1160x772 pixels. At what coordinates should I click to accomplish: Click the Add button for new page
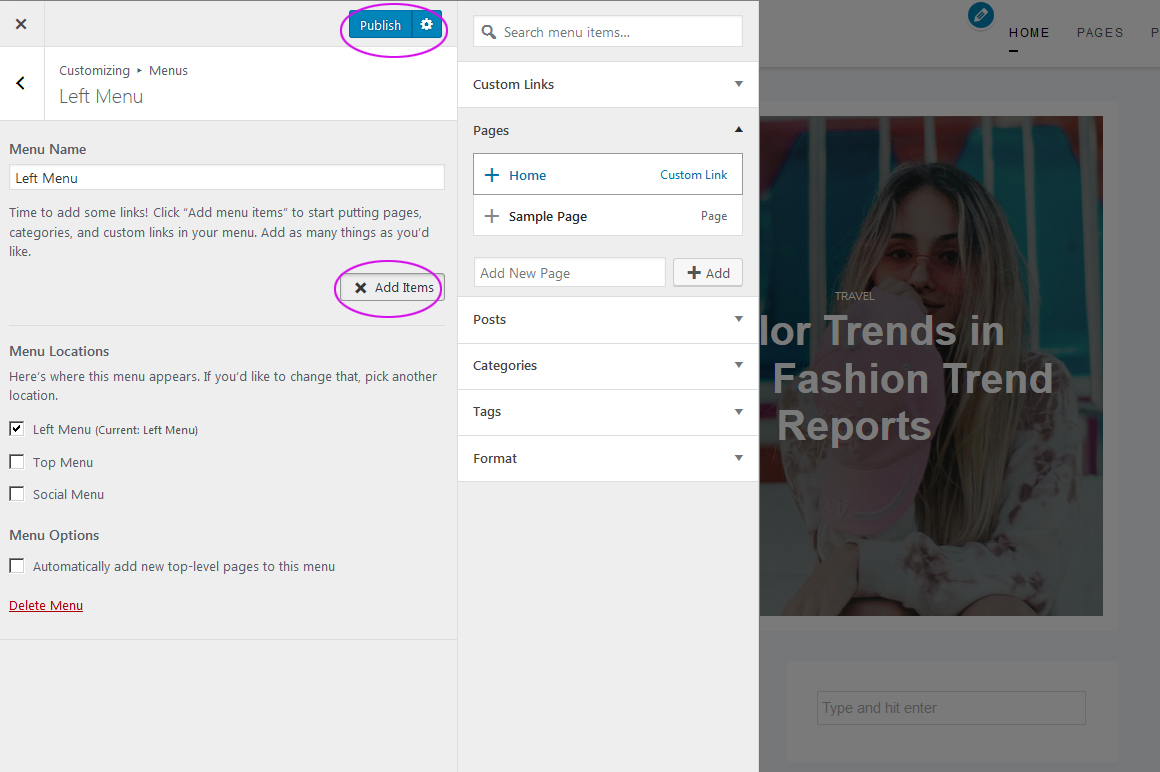(708, 273)
